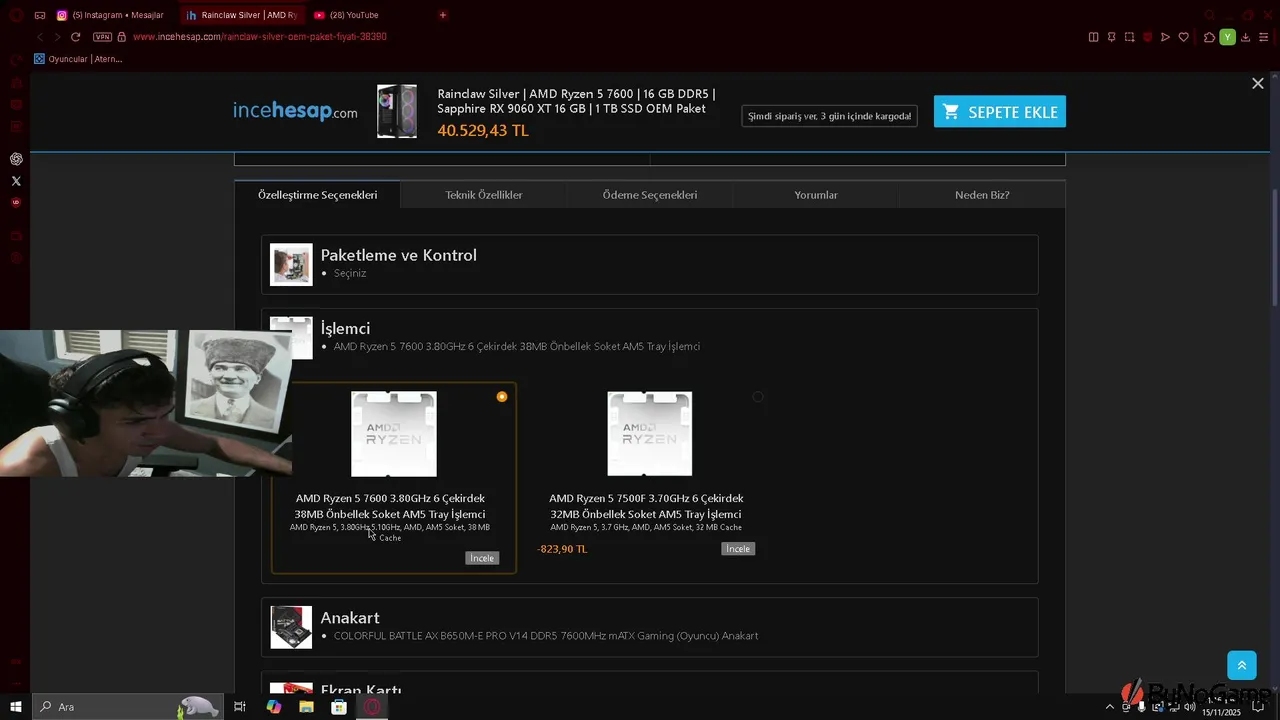The width and height of the screenshot is (1280, 720).
Task: Click the page vertical scrollbar thumb
Action: [x=1274, y=249]
